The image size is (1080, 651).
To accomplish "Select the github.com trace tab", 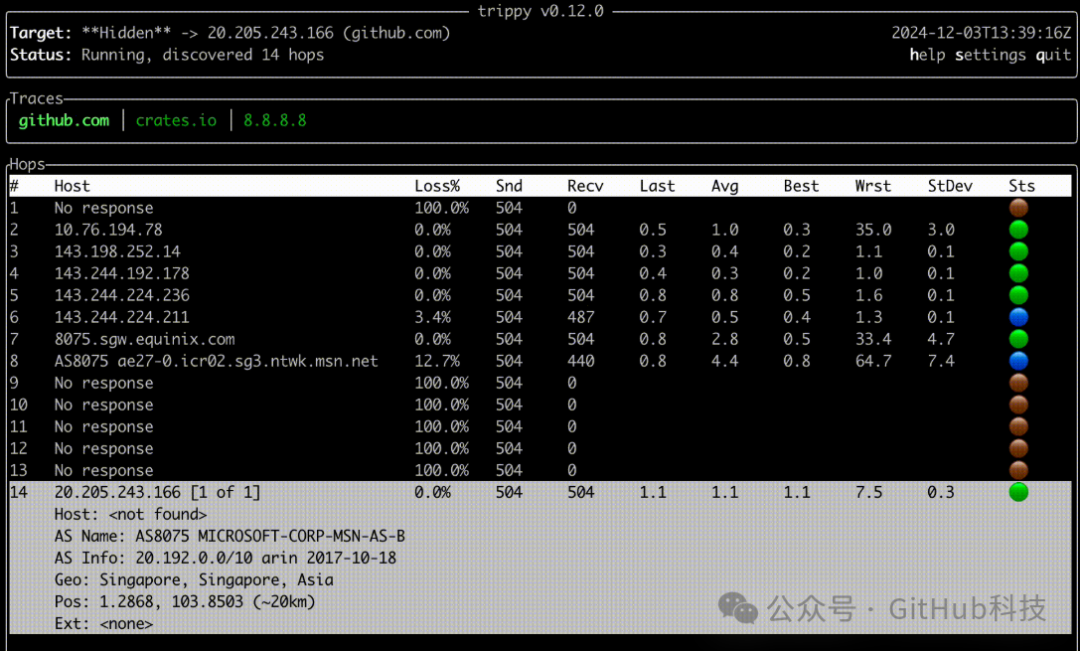I will click(x=64, y=121).
